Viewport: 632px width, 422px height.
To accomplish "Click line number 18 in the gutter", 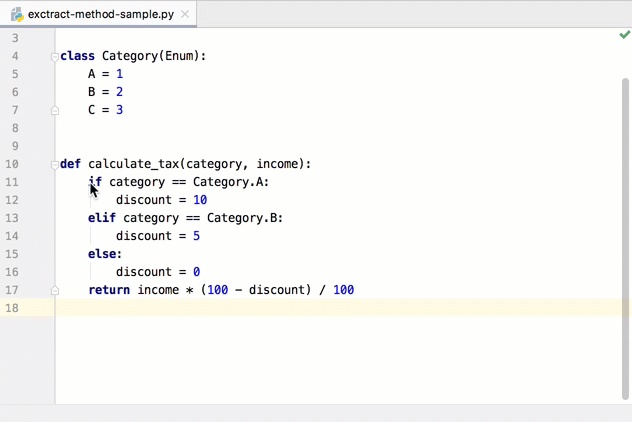I will coord(12,308).
